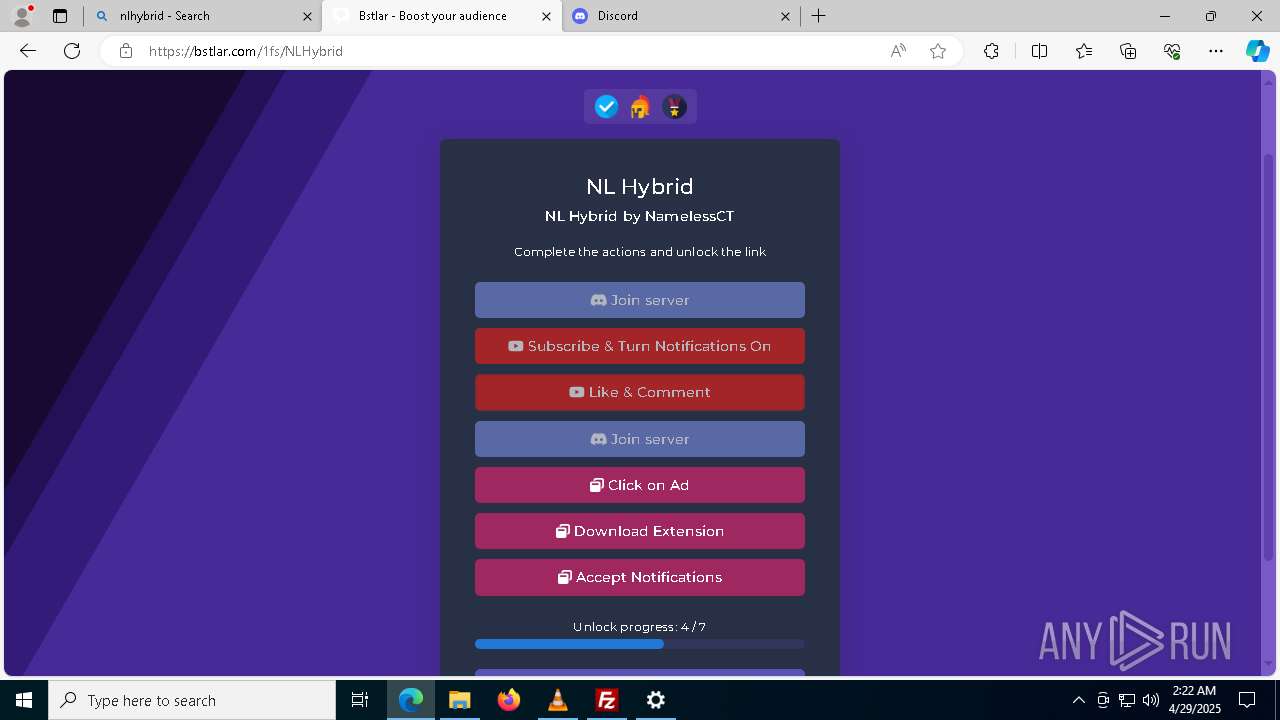1280x720 pixels.
Task: Open Read aloud icon in address bar
Action: click(898, 51)
